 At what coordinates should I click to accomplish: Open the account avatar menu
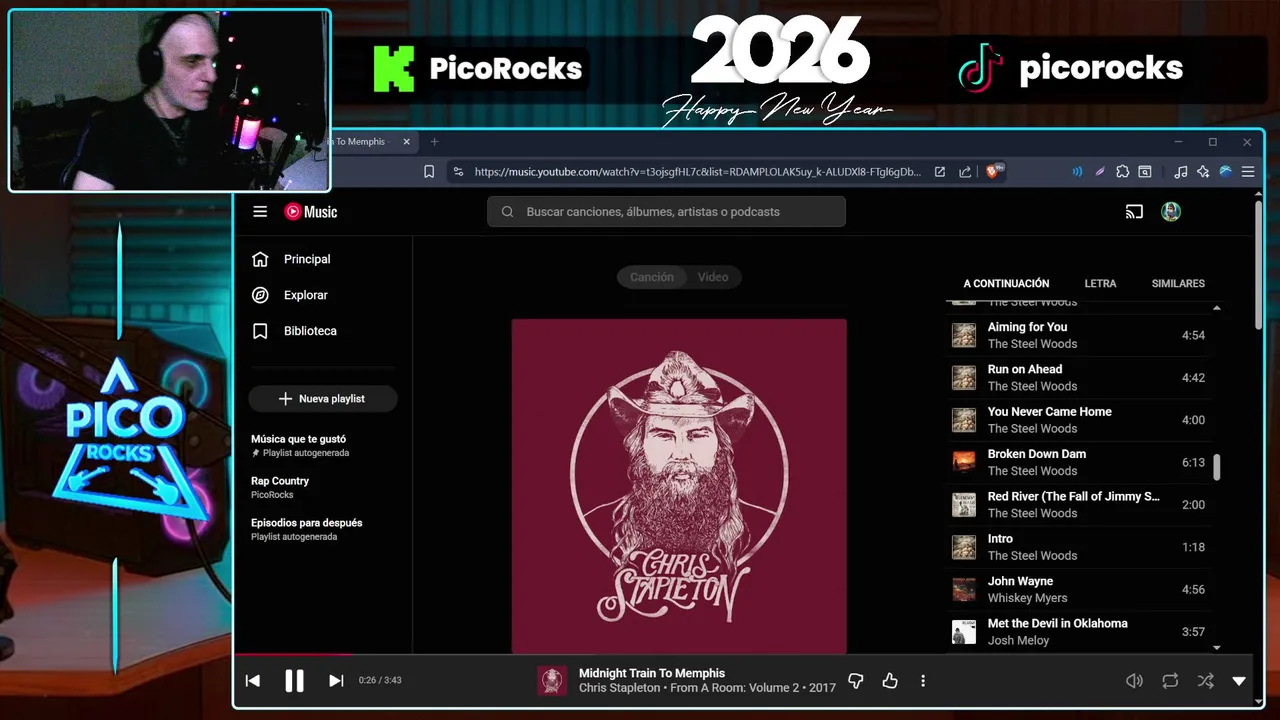click(1171, 212)
